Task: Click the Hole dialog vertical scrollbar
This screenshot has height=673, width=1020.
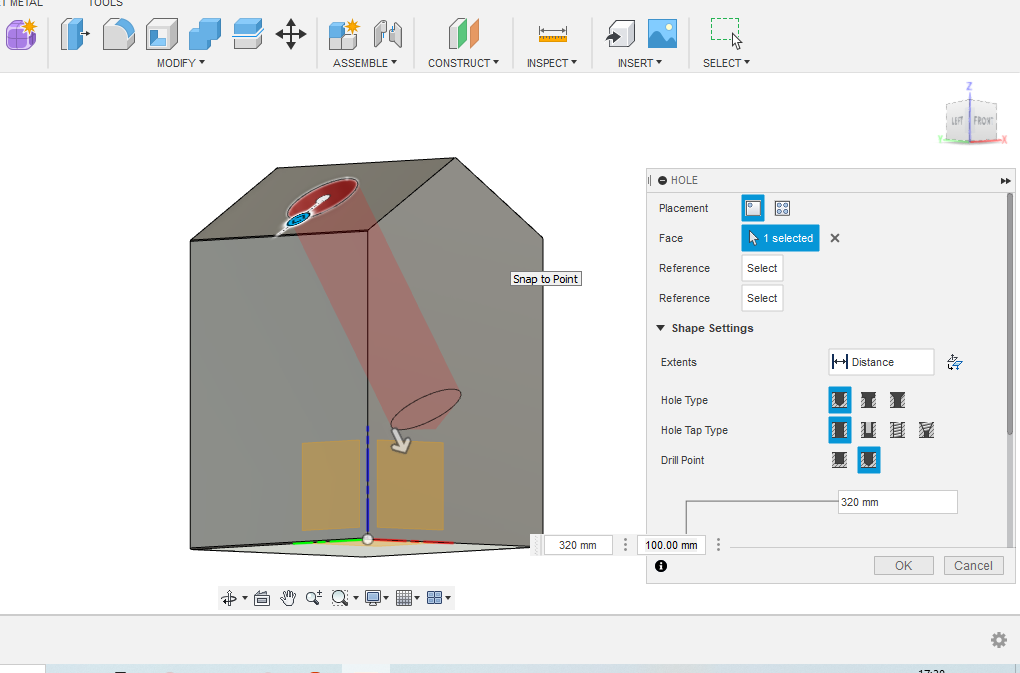Action: [x=1010, y=313]
